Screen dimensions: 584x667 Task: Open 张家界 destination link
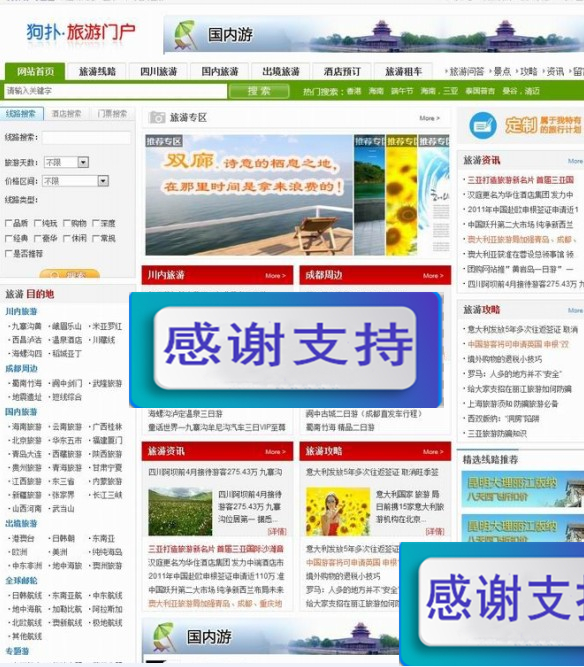63,495
